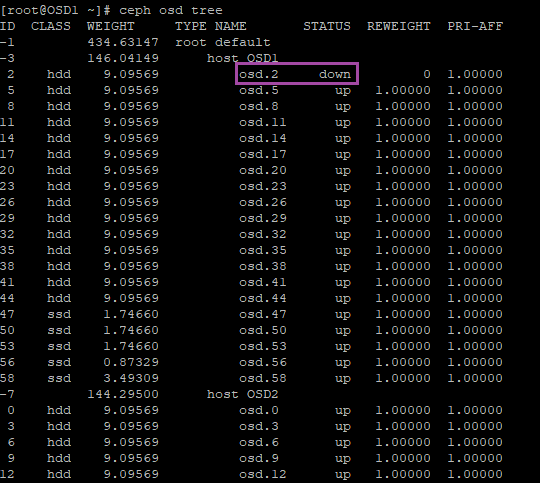This screenshot has width=540, height=483.
Task: Click the WEIGHT column header
Action: click(x=111, y=26)
